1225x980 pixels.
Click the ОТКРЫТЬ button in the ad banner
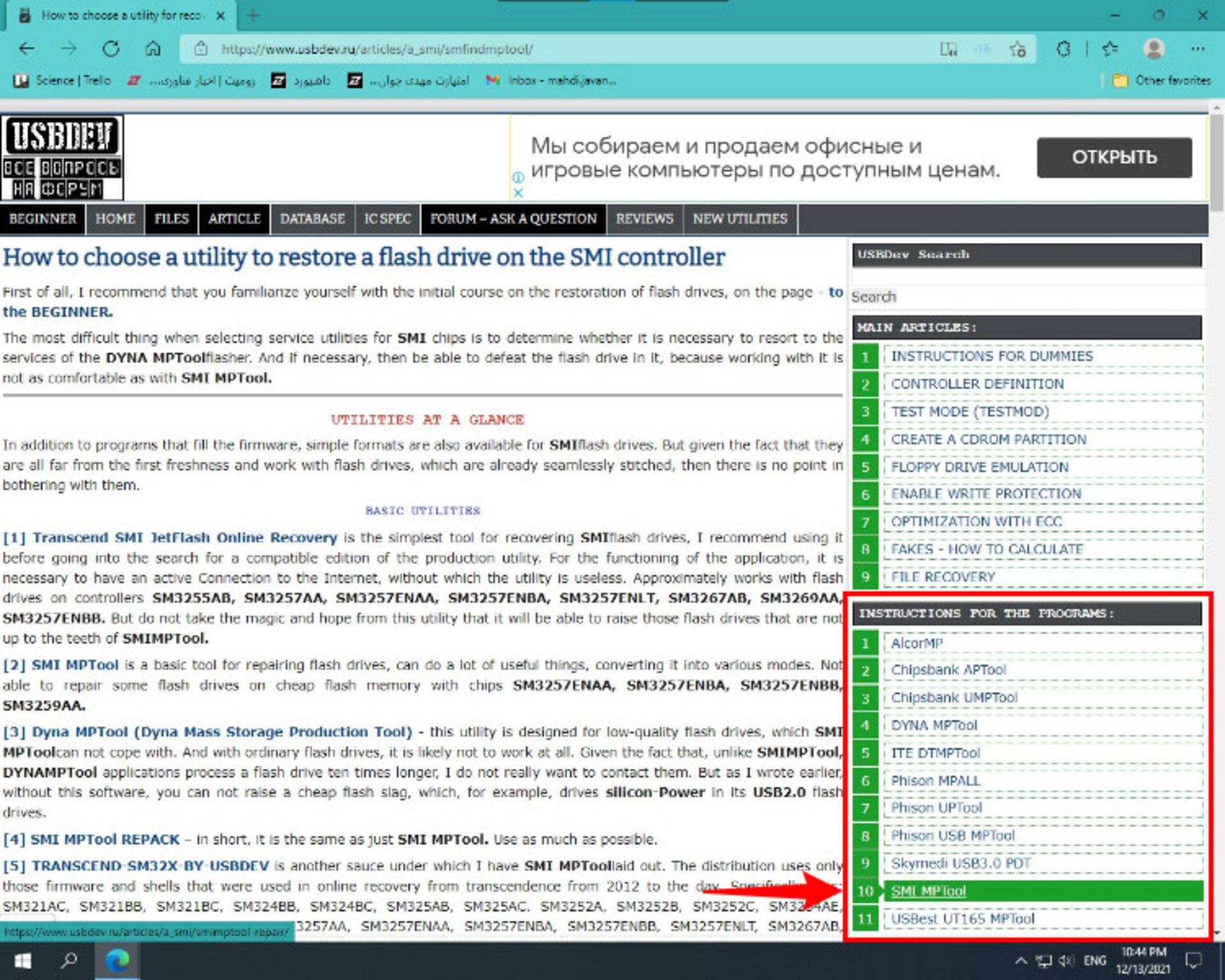point(1114,157)
